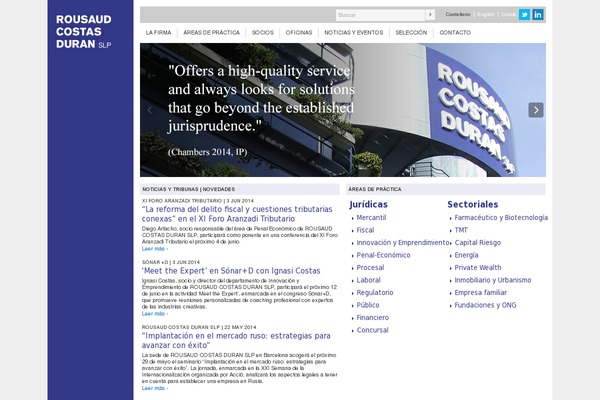Screen dimensions: 600x400
Task: Open the Socios menu item
Action: [263, 33]
